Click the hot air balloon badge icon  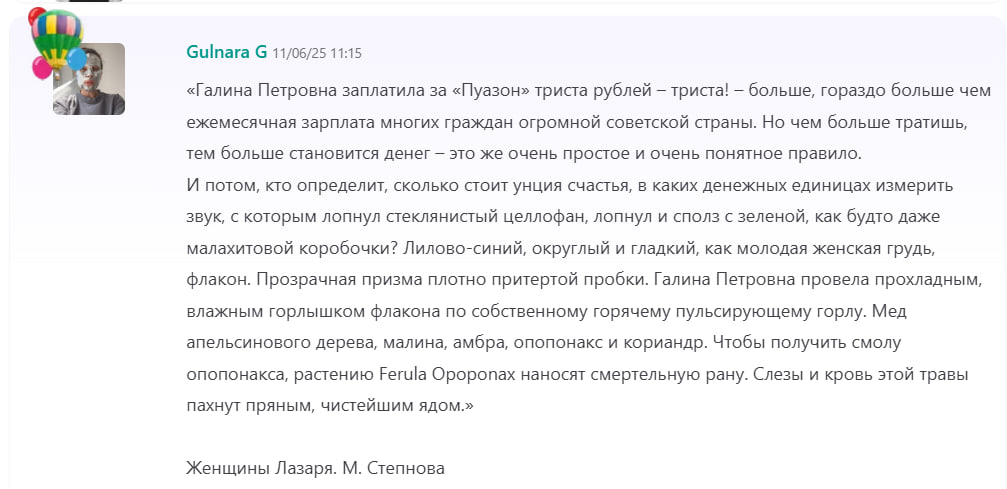pos(57,35)
